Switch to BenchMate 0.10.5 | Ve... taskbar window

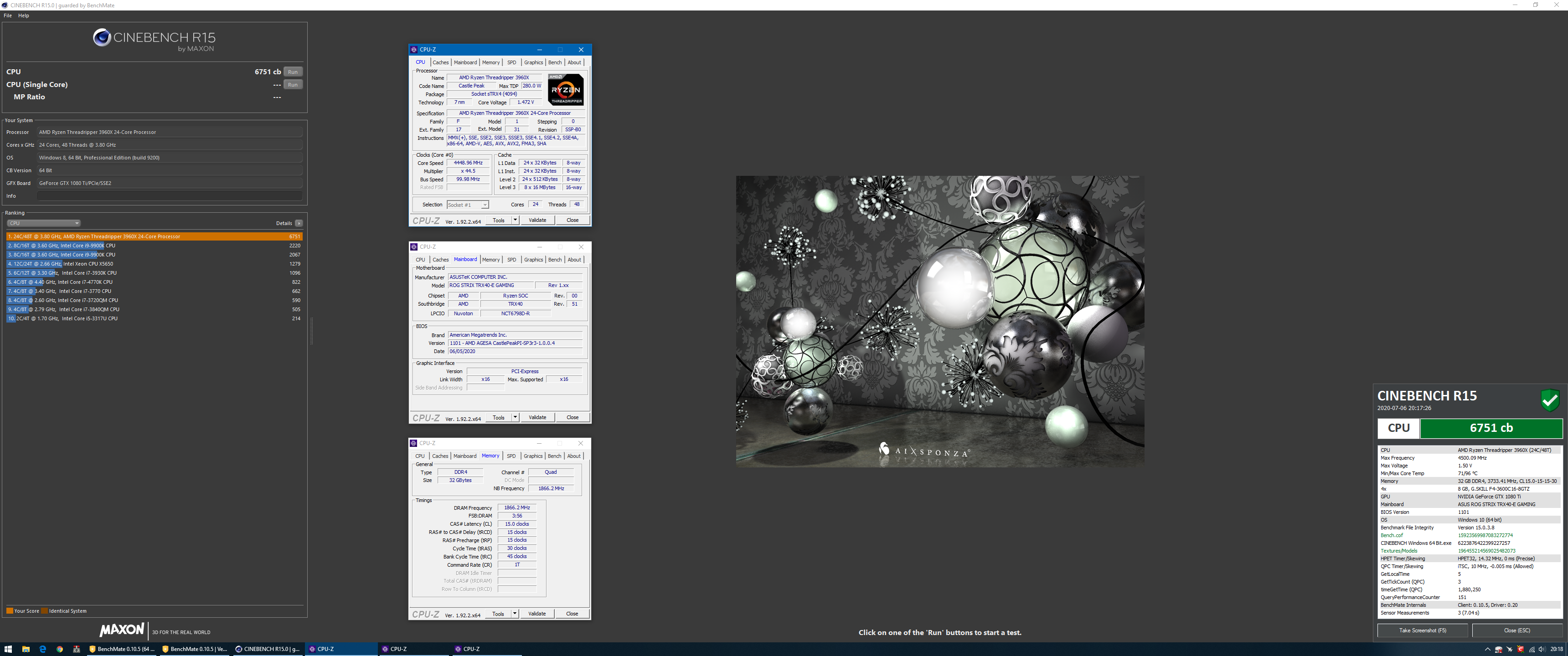(x=195, y=649)
